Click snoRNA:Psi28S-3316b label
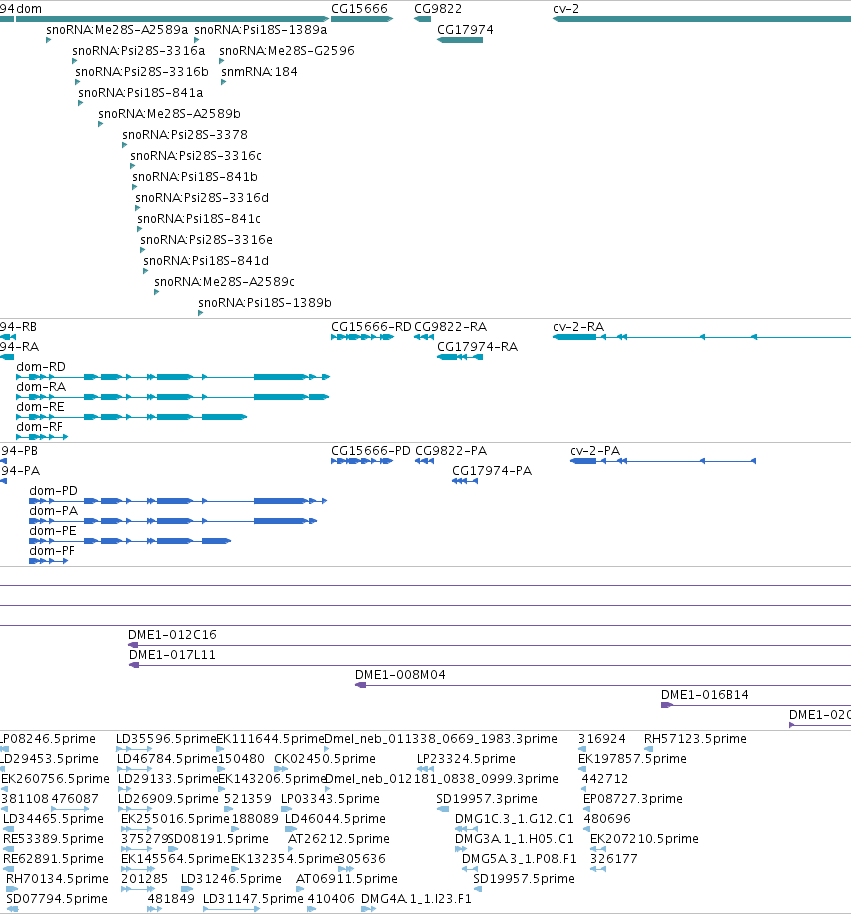Viewport: 851px width, 914px height. pos(142,72)
